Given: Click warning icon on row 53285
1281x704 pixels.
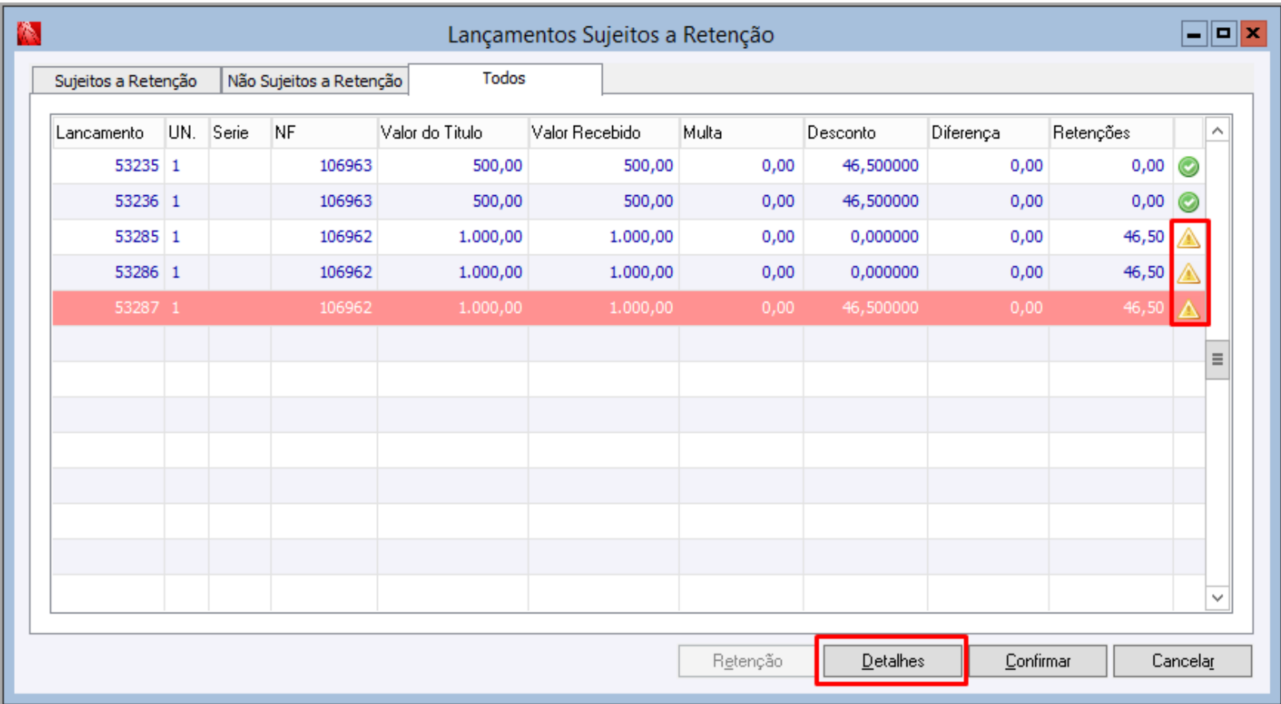Looking at the screenshot, I should point(1188,238).
